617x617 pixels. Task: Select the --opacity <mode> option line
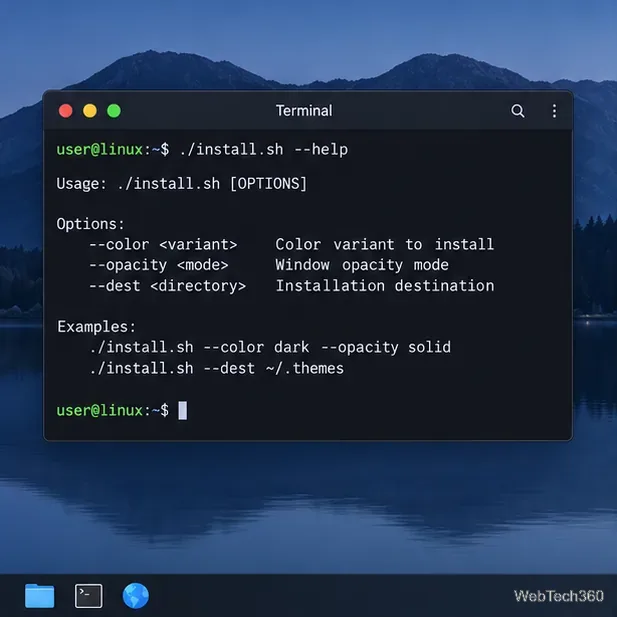click(x=269, y=265)
